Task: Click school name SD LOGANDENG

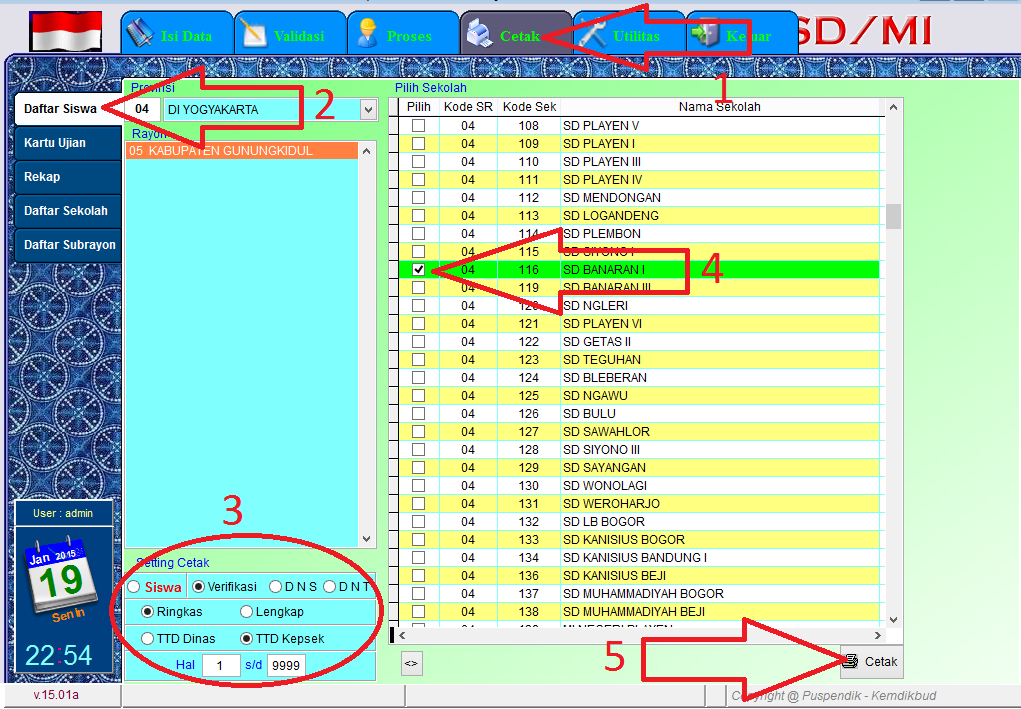Action: [611, 215]
